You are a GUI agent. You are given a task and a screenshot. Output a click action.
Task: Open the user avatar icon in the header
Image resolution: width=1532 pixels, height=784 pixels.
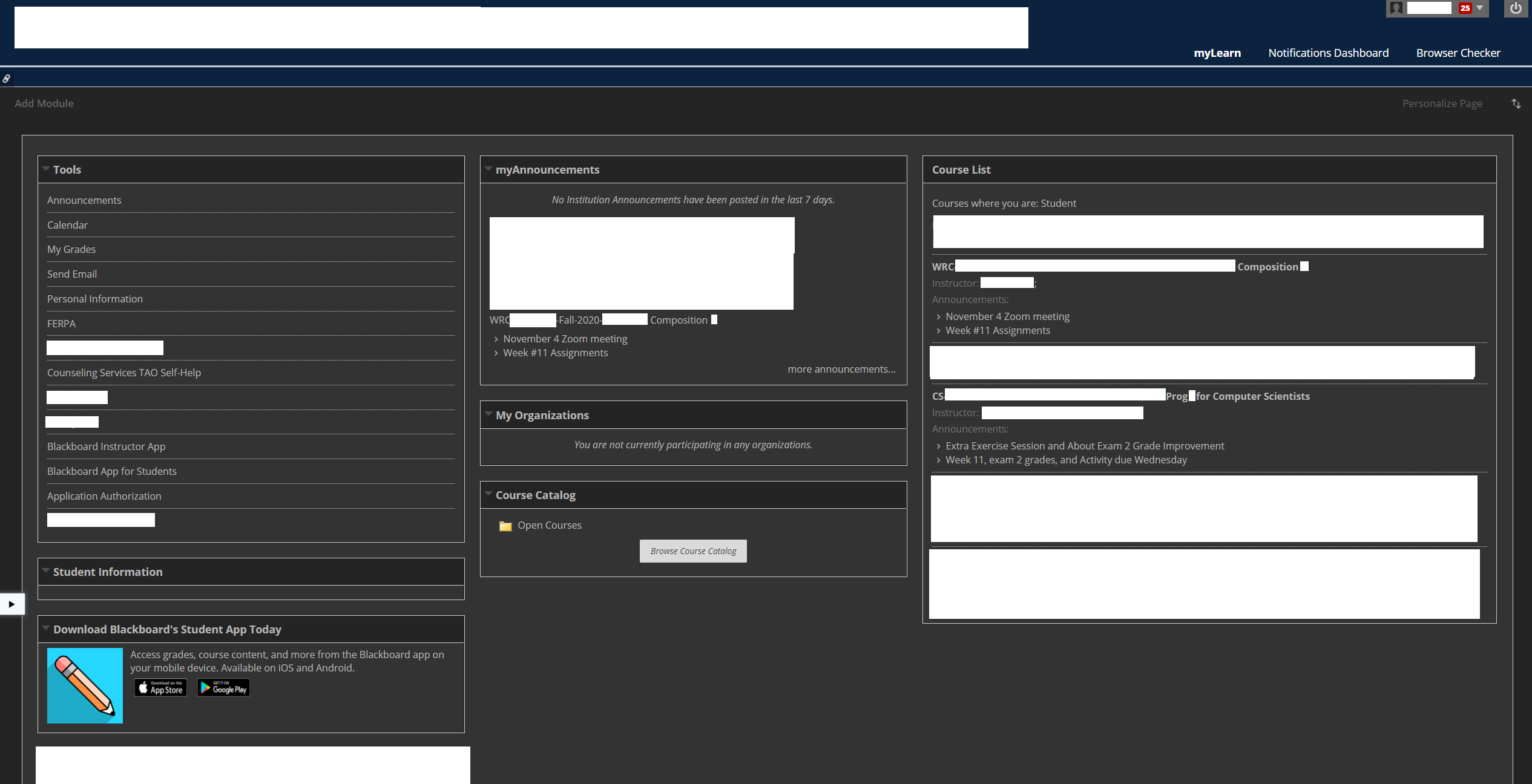coord(1395,8)
